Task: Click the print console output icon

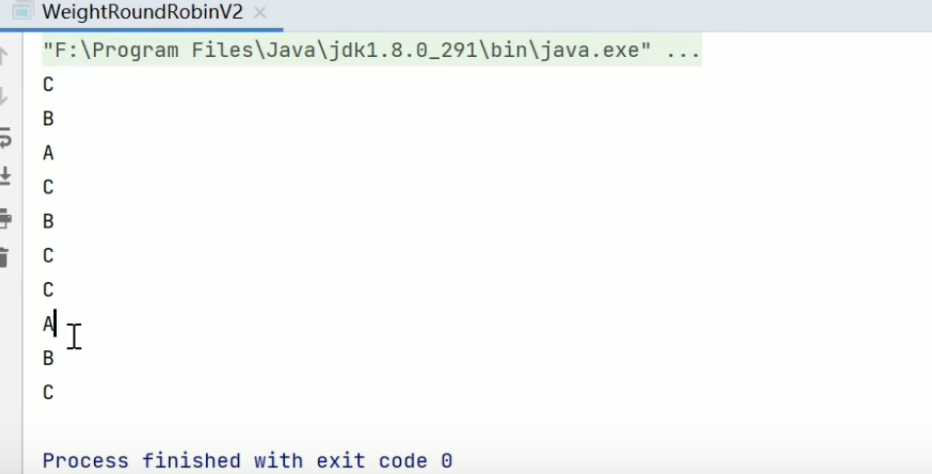Action: click(x=5, y=218)
